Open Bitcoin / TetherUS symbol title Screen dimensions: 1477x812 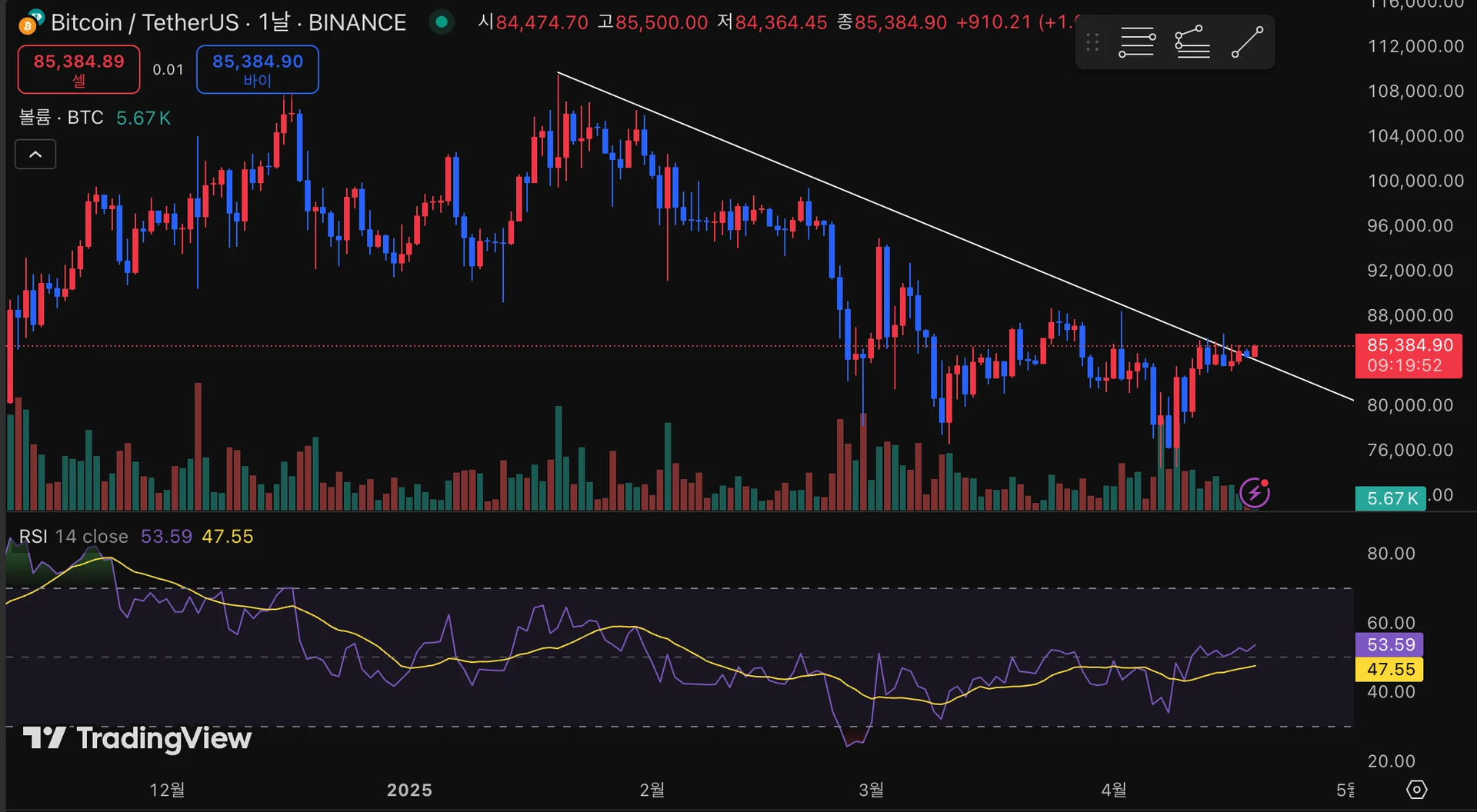[x=228, y=22]
